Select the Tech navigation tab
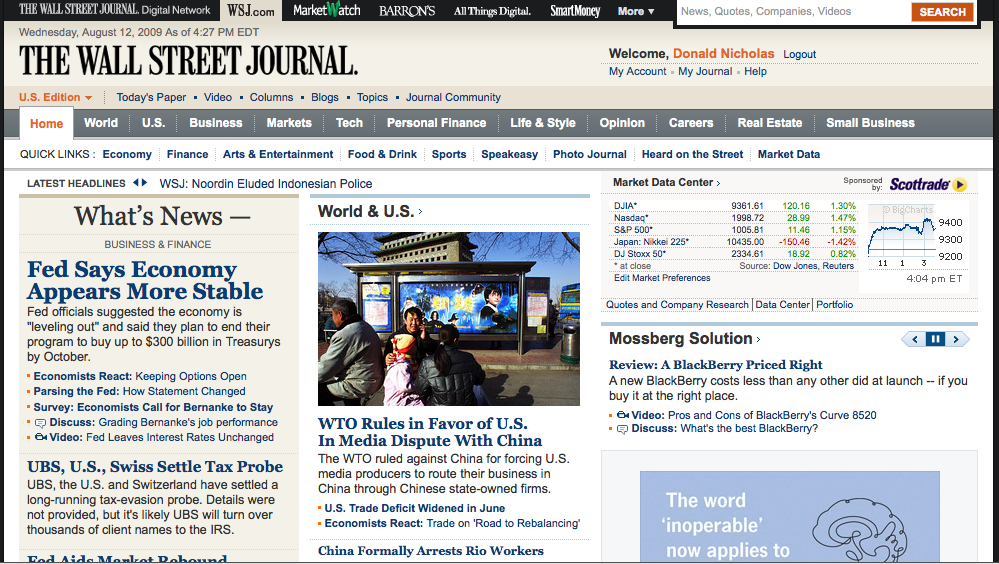 coord(349,123)
